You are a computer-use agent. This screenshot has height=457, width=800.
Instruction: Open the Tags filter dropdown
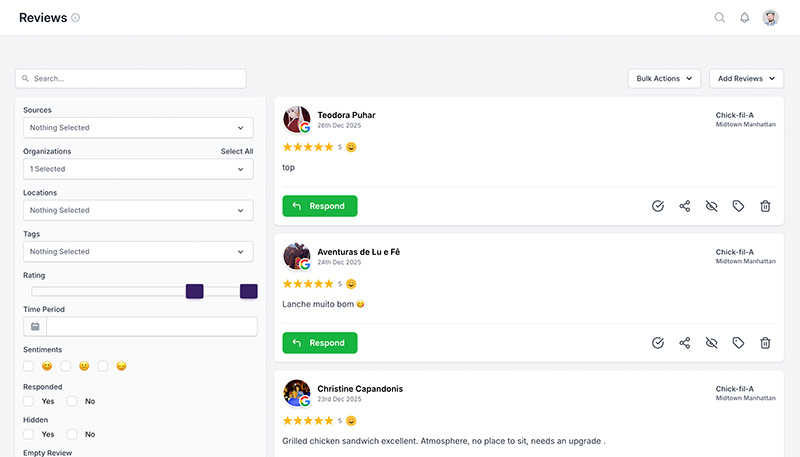(138, 252)
